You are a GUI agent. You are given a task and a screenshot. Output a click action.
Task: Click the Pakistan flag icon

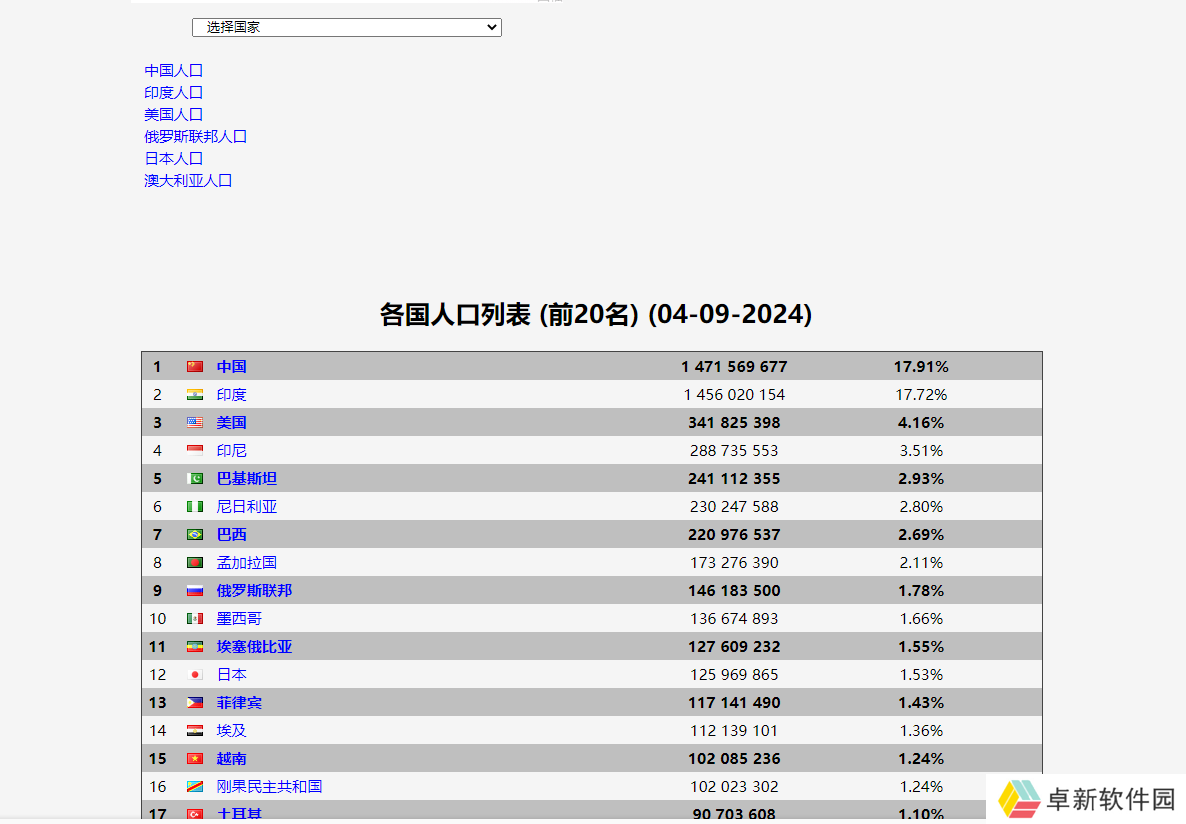(195, 479)
